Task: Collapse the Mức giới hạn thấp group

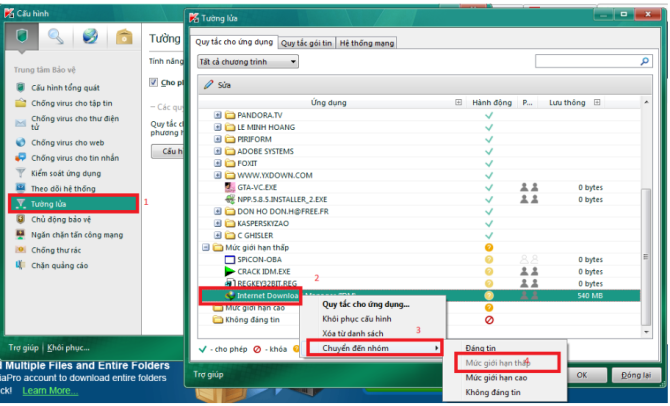Action: coord(206,247)
